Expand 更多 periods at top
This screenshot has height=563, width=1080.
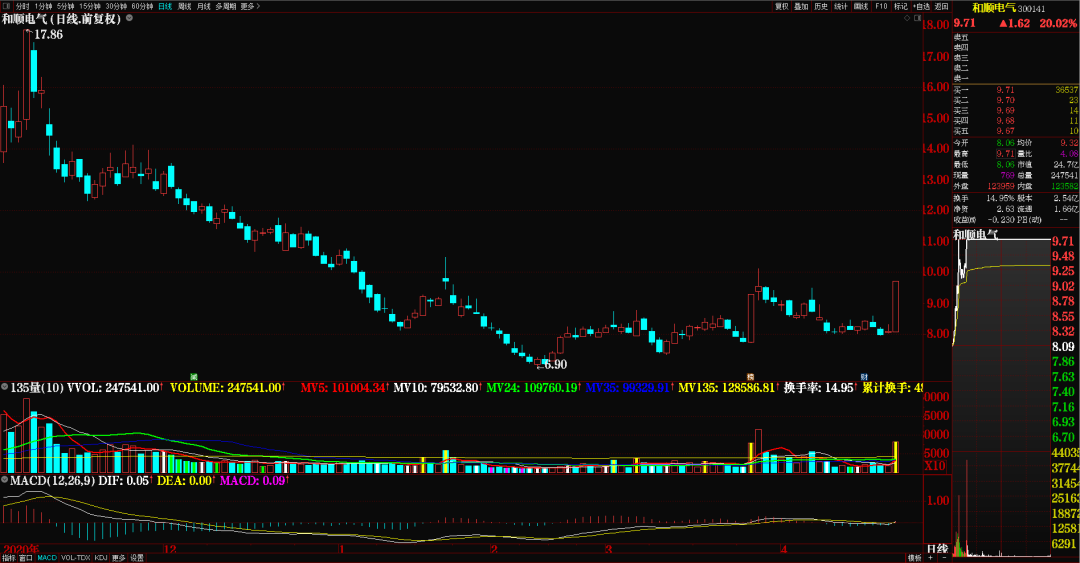(x=249, y=6)
